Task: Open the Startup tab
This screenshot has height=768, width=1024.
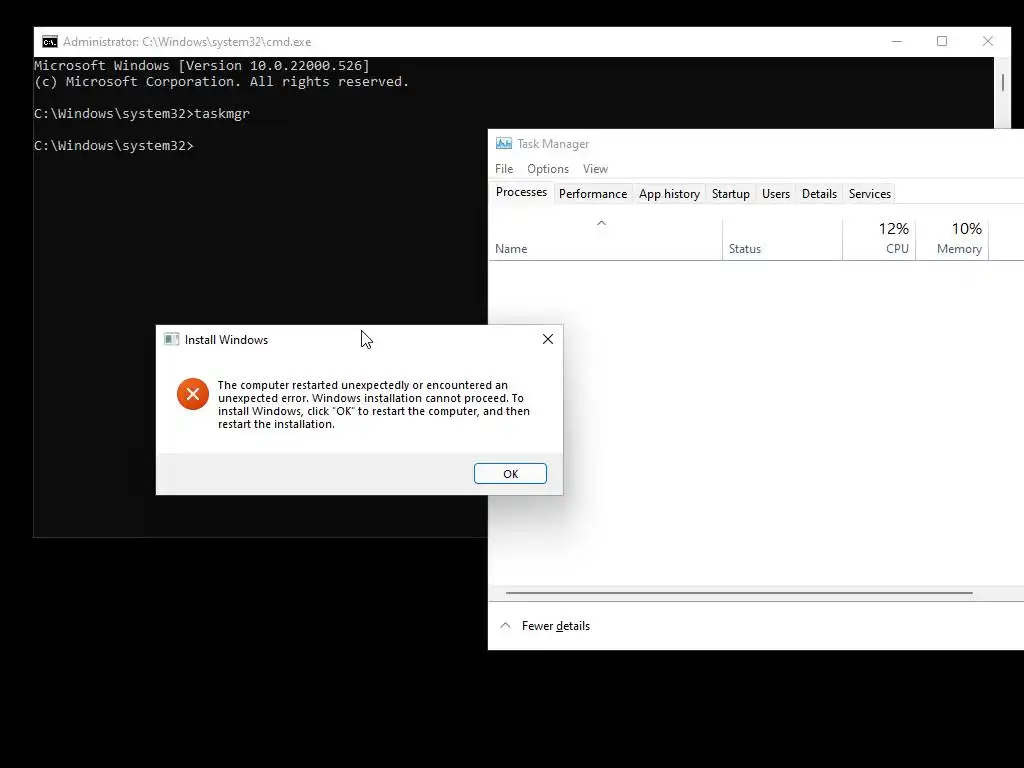Action: point(731,194)
